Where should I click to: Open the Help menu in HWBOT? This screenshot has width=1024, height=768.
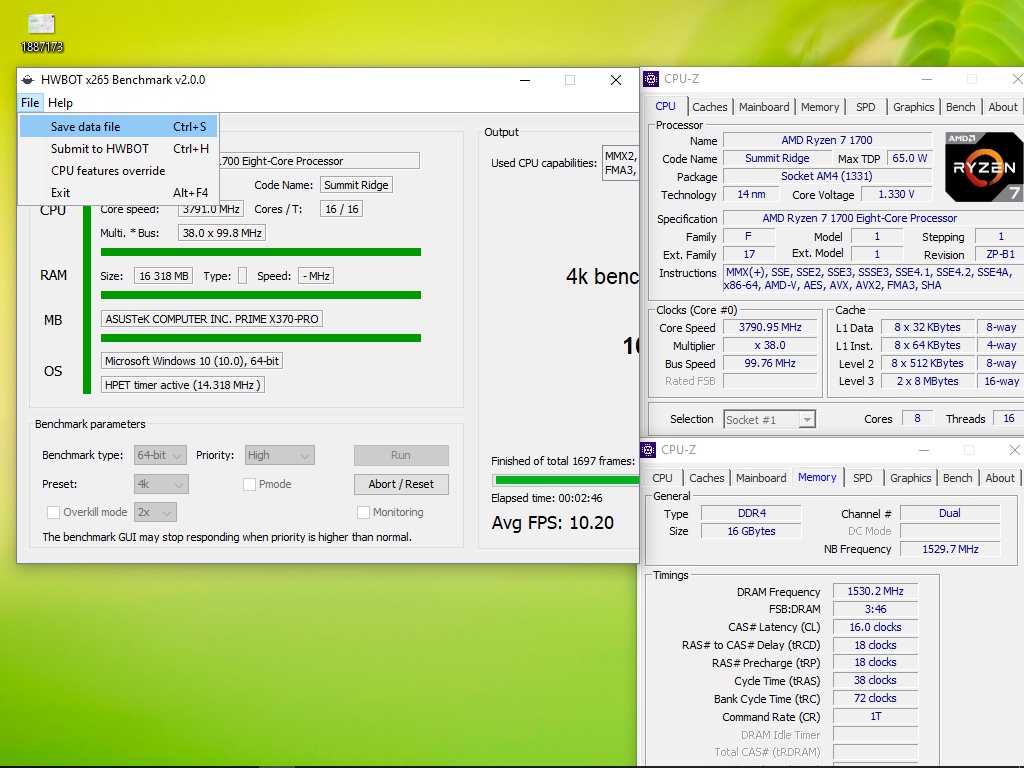60,103
